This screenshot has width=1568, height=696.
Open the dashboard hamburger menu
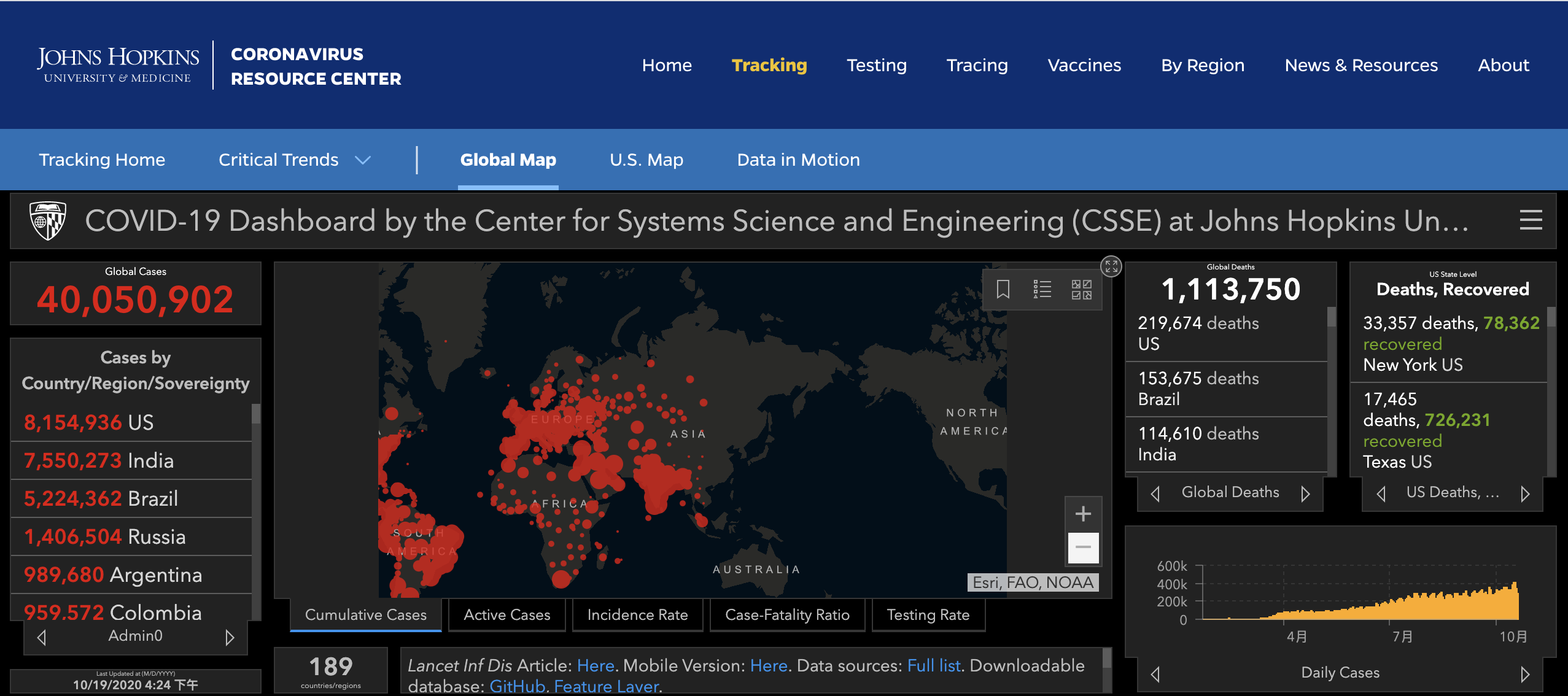pyautogui.click(x=1531, y=220)
